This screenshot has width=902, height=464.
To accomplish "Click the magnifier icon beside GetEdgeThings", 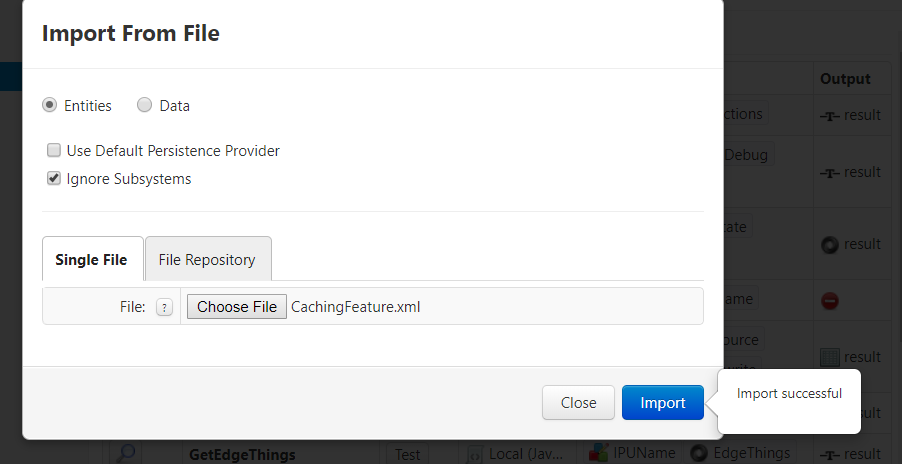I will tap(125, 453).
